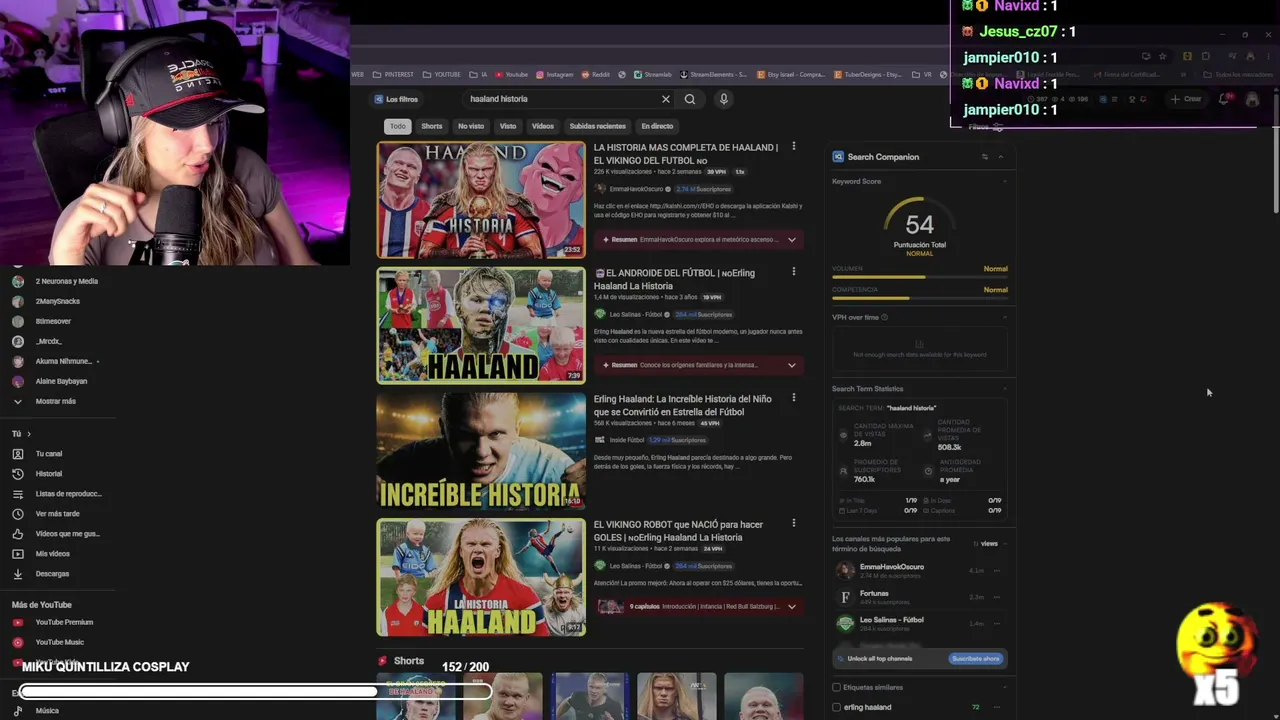This screenshot has width=1280, height=720.
Task: Open the 'INCREÍBLE HISTORIA' video thumbnail
Action: pos(481,451)
